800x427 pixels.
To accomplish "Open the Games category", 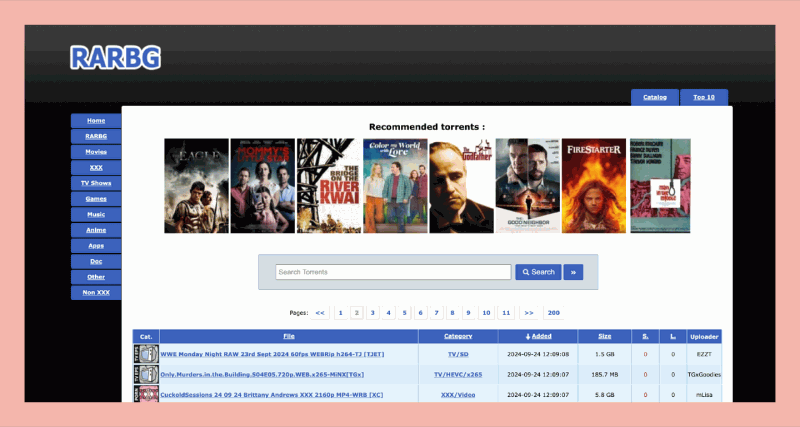I will point(96,198).
